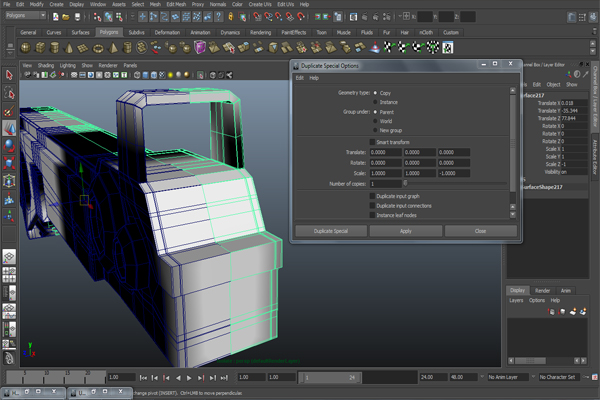Image resolution: width=600 pixels, height=400 pixels.
Task: Activate the Scale tool icon
Action: (x=9, y=163)
